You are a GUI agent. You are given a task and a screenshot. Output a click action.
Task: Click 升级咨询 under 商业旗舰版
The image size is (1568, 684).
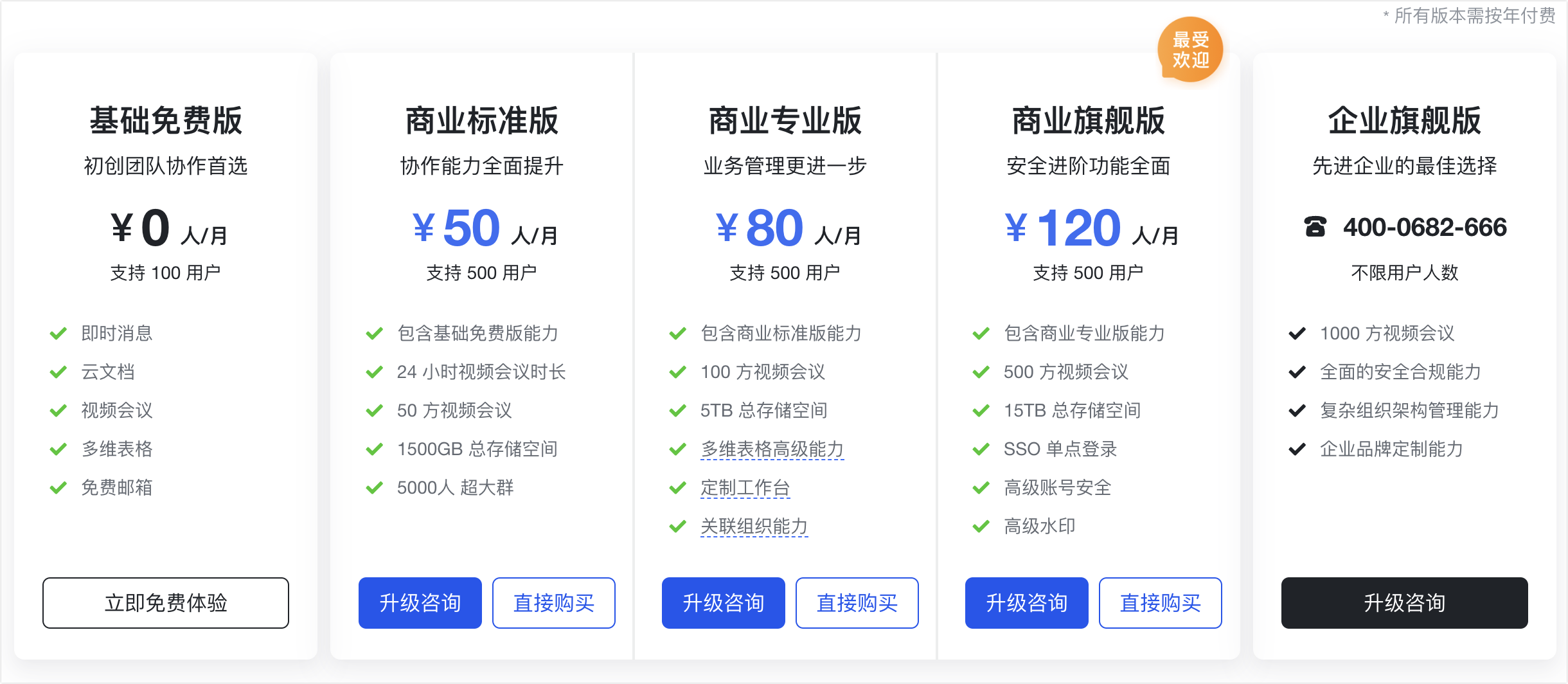coord(1027,602)
